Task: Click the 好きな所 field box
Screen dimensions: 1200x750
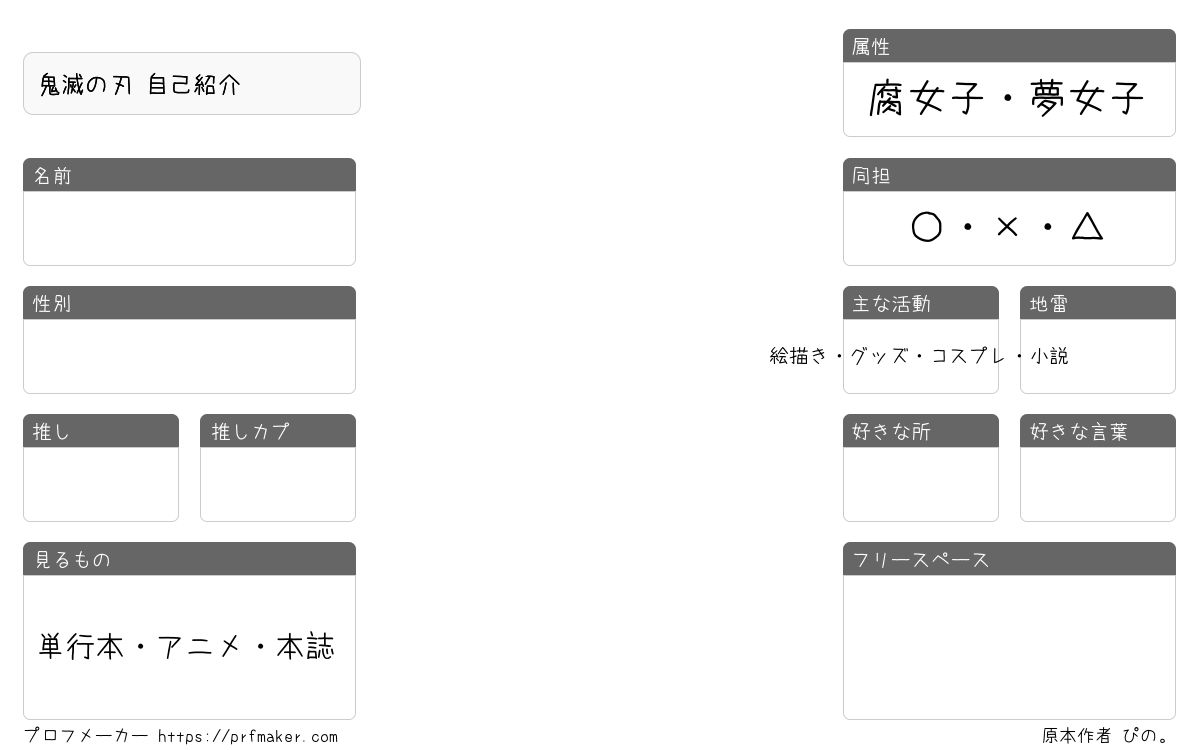Action: (x=921, y=484)
